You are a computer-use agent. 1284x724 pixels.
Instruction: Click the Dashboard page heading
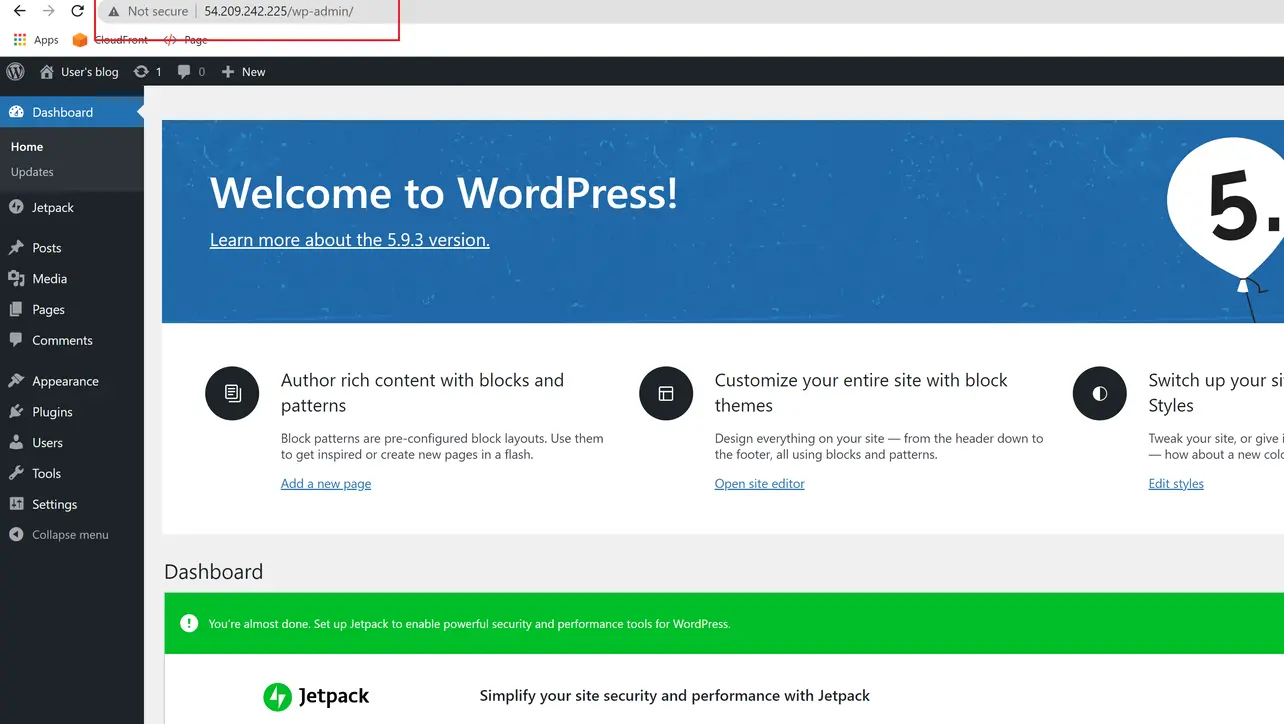tap(213, 572)
